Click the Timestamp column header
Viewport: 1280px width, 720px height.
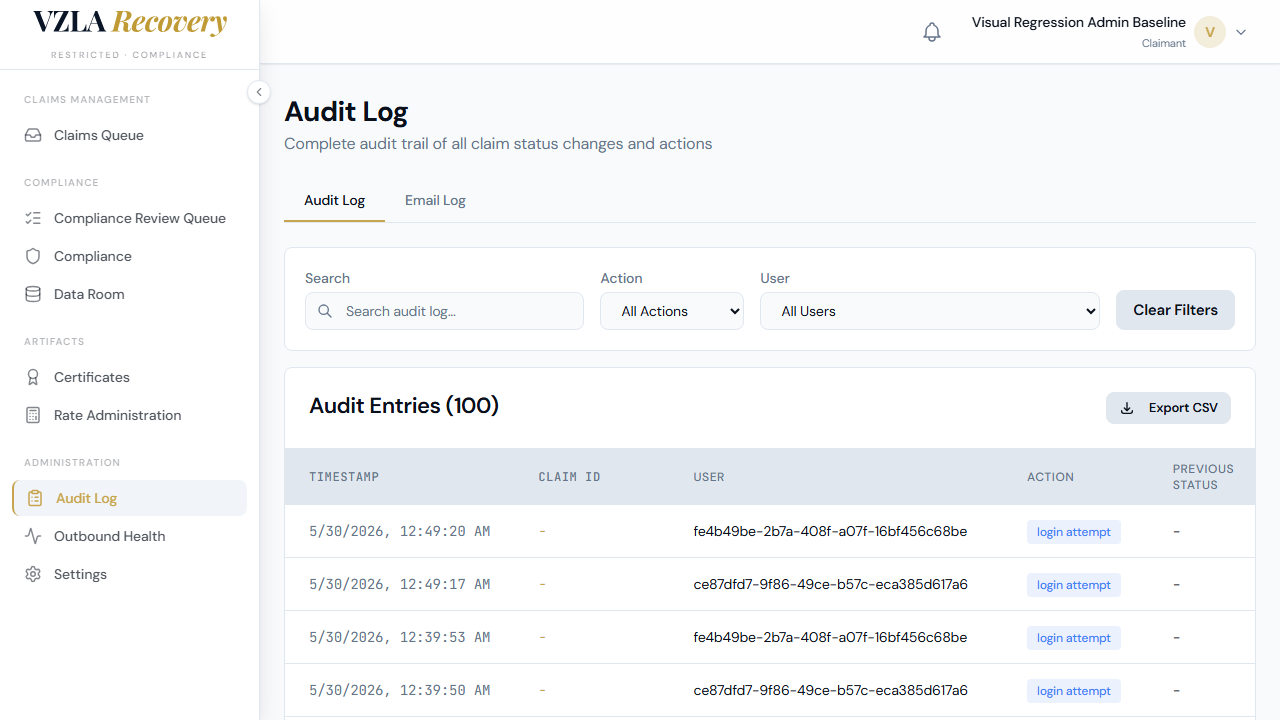tap(344, 477)
